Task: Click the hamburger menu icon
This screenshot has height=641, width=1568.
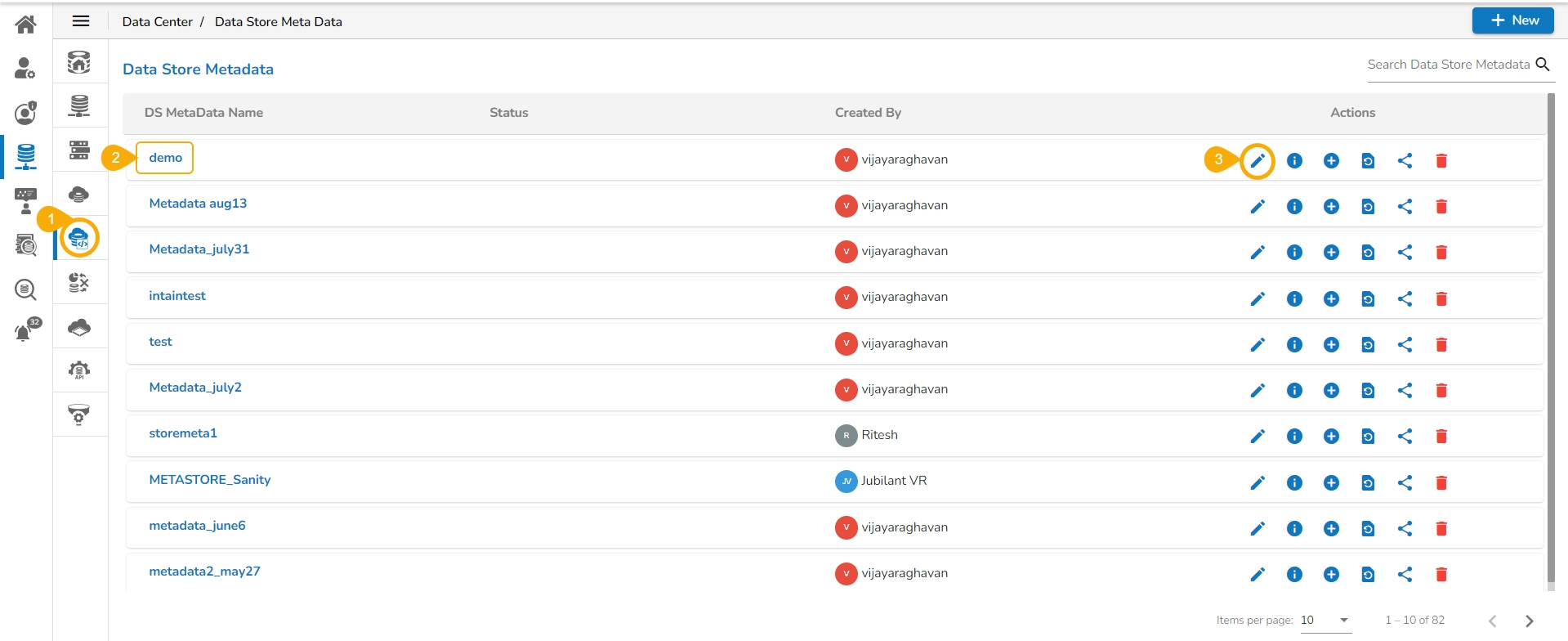Action: (81, 21)
